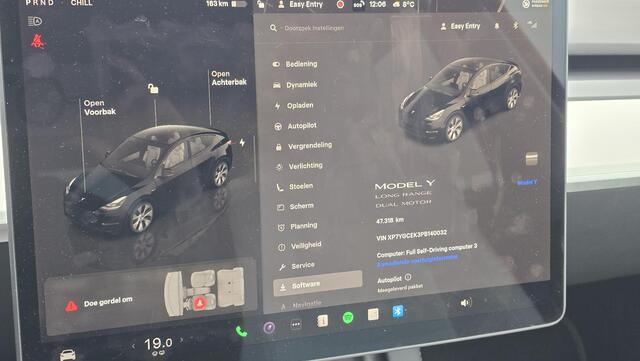Open the Opladen charging menu
This screenshot has width=640, height=361.
[294, 105]
